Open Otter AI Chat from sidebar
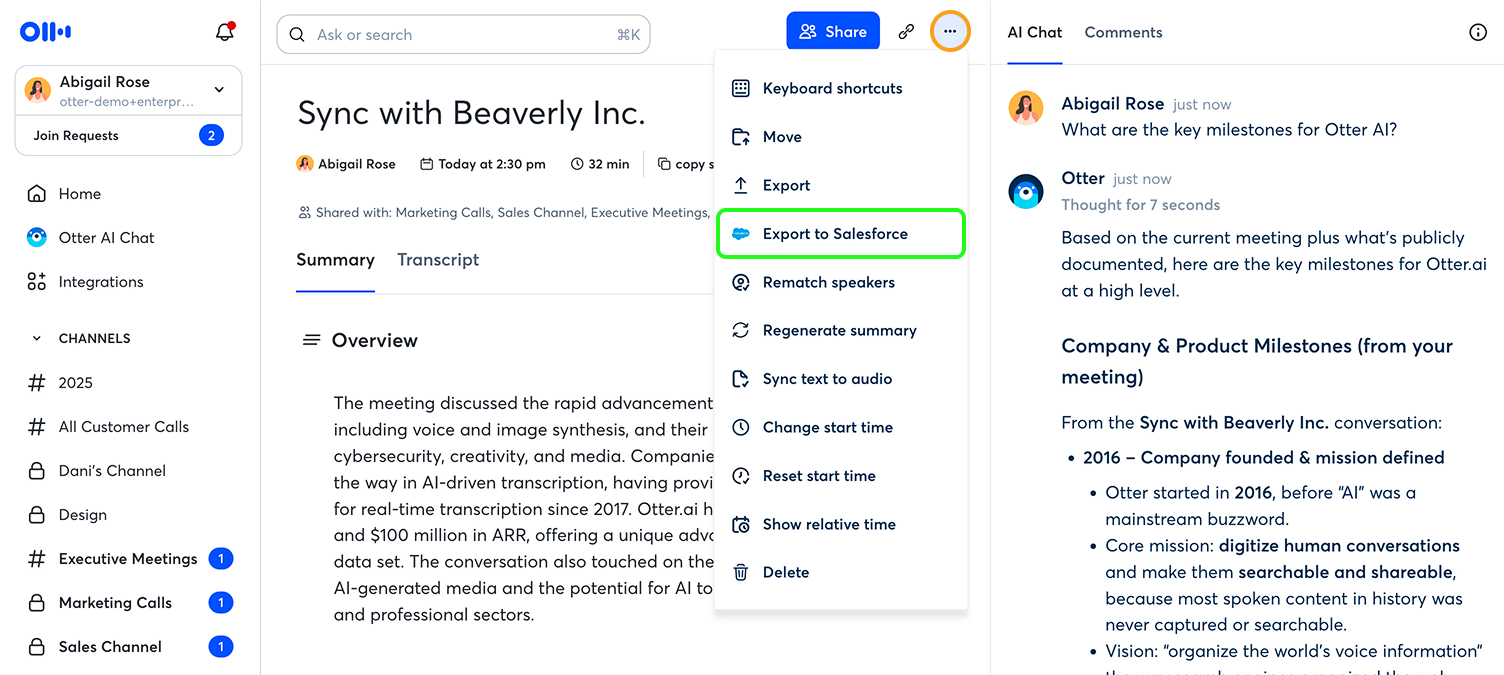The width and height of the screenshot is (1504, 675). [x=106, y=238]
